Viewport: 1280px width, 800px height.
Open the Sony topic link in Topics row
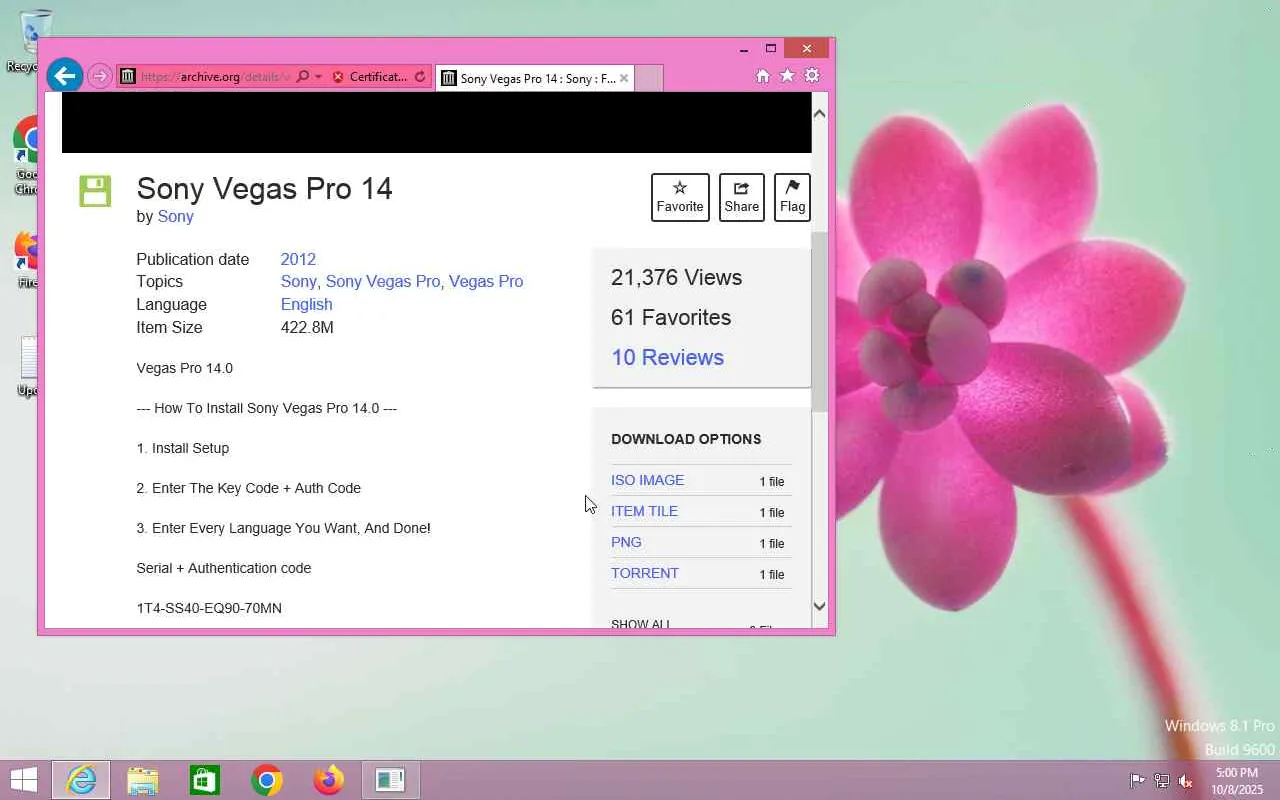tap(298, 281)
